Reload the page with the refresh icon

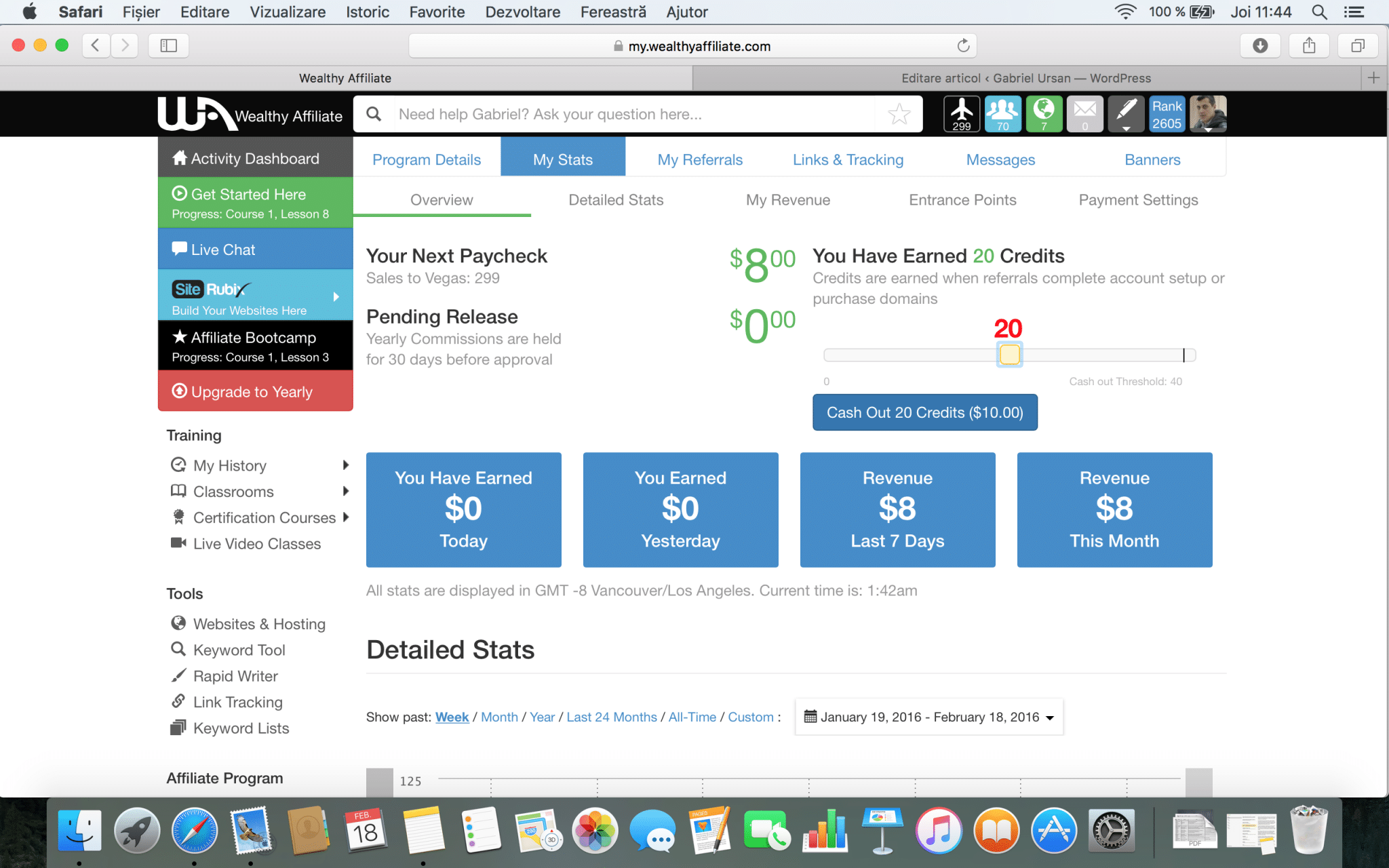(963, 45)
